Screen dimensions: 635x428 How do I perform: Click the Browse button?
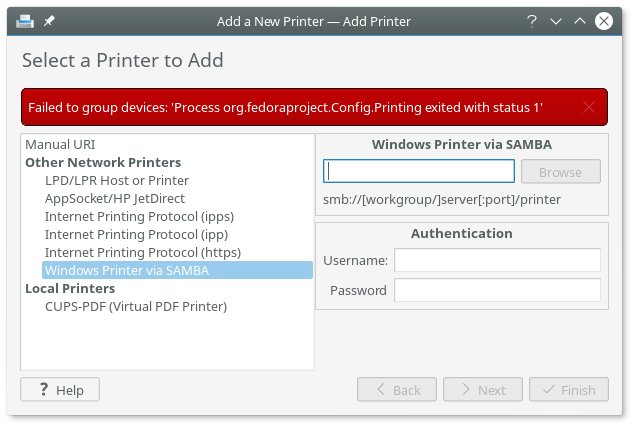click(560, 171)
